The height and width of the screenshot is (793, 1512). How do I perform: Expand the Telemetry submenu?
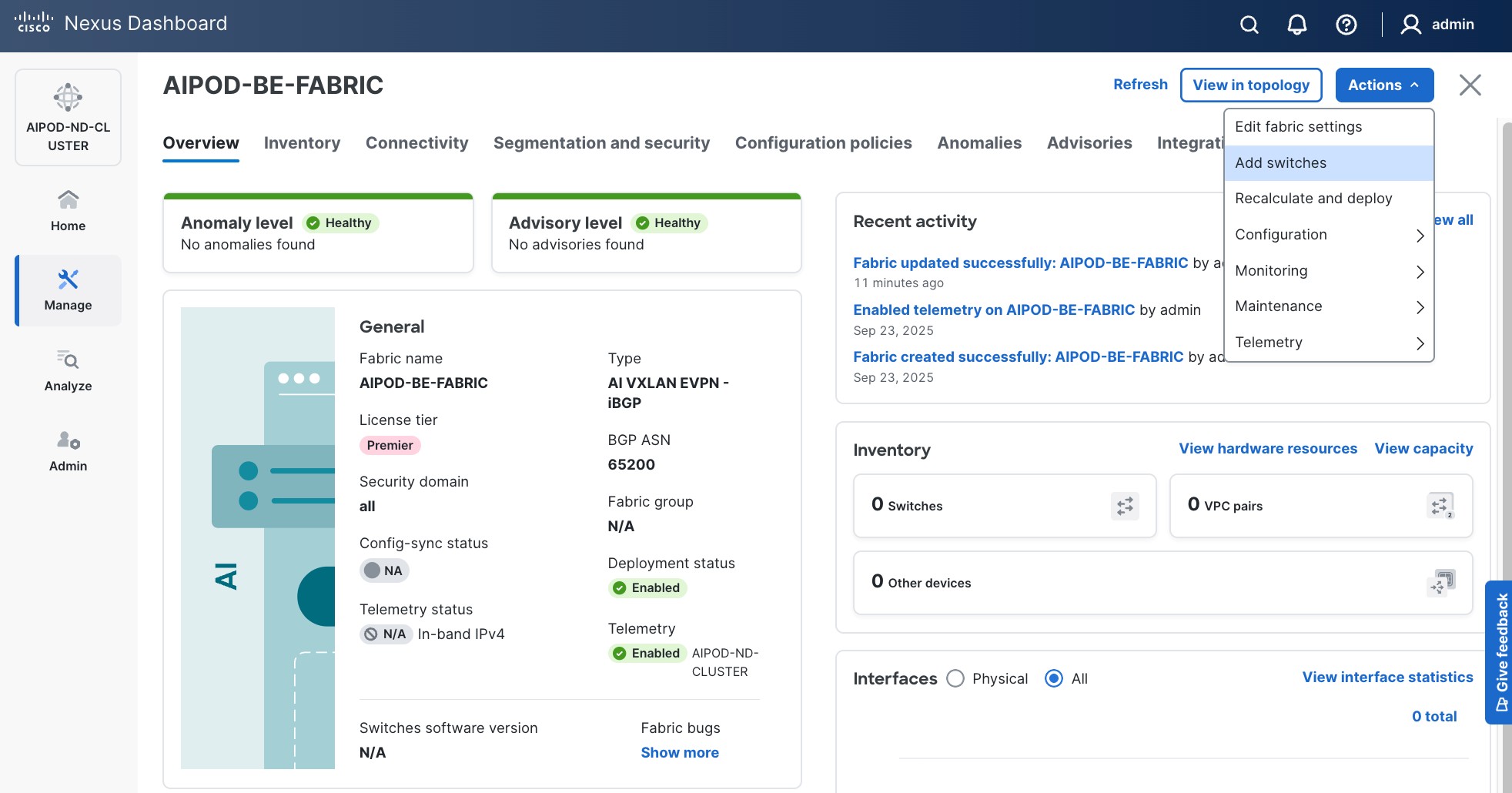[x=1269, y=342]
